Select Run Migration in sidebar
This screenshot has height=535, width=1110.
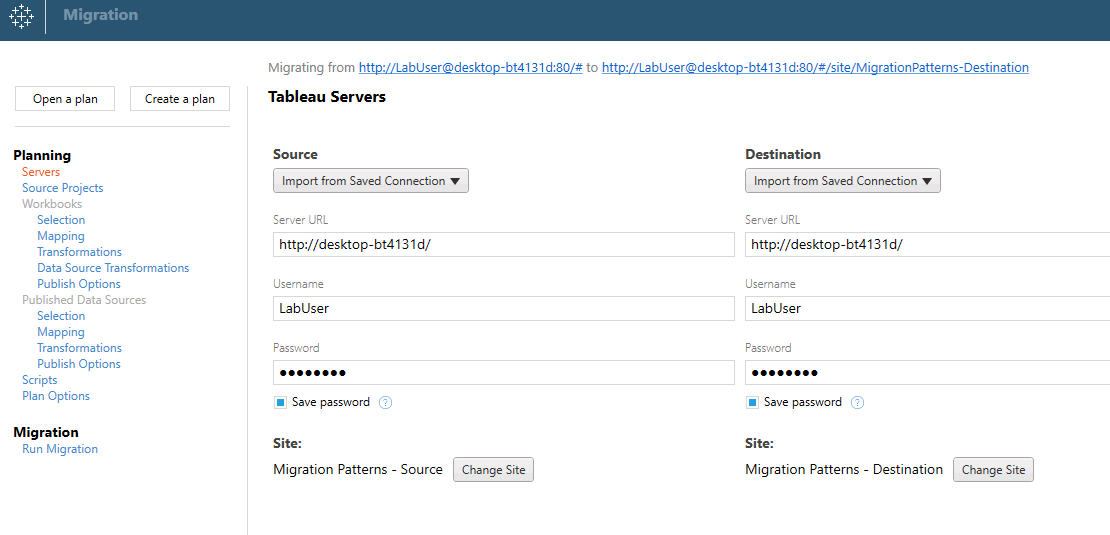point(60,449)
